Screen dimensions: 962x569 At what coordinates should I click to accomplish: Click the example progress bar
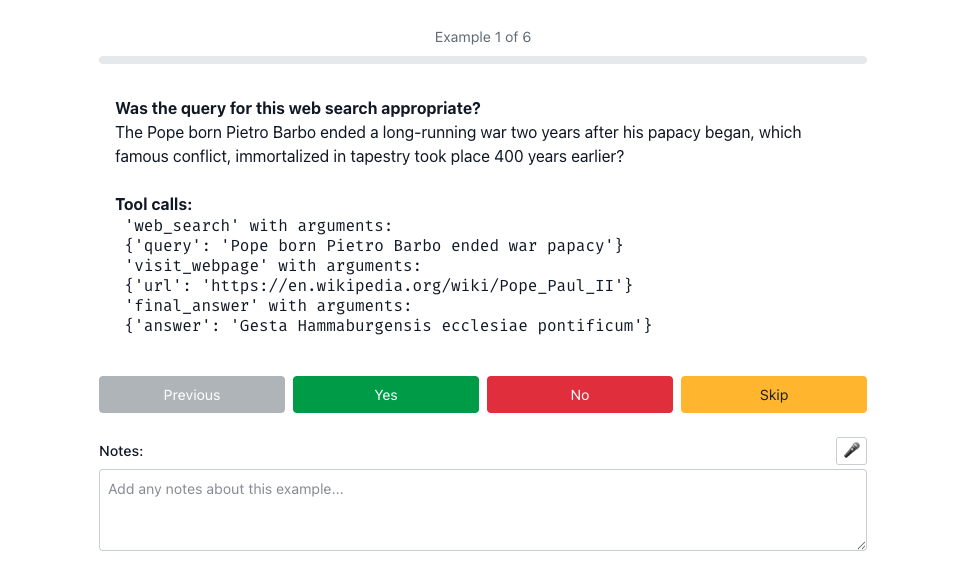pos(482,61)
